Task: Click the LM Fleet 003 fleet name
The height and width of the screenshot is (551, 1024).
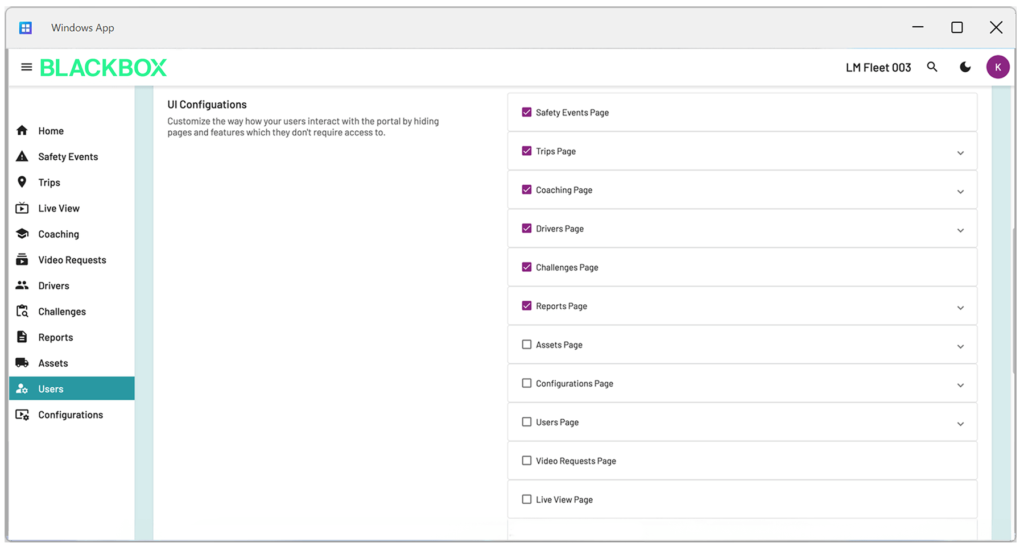Action: (x=878, y=67)
